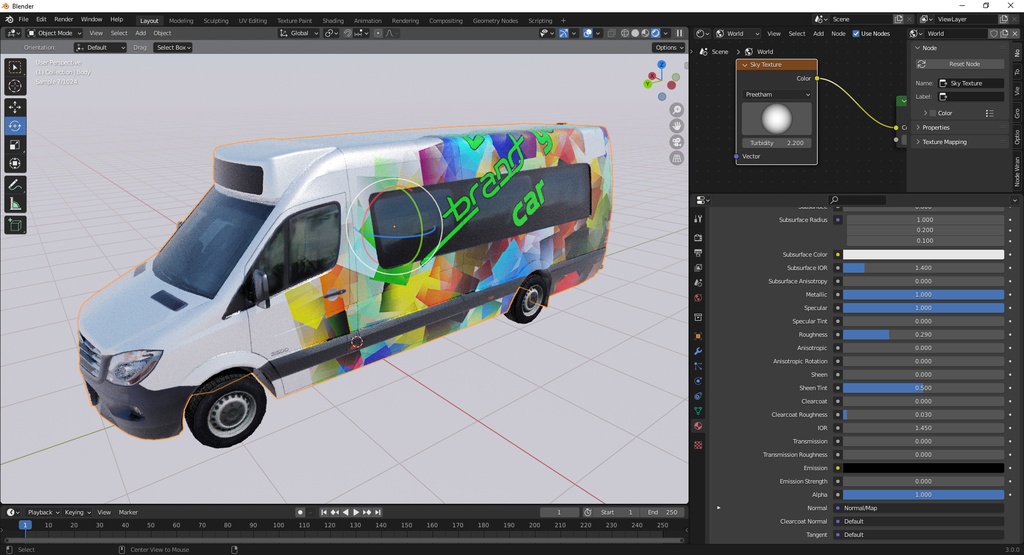Select the Measure tool

(x=15, y=204)
